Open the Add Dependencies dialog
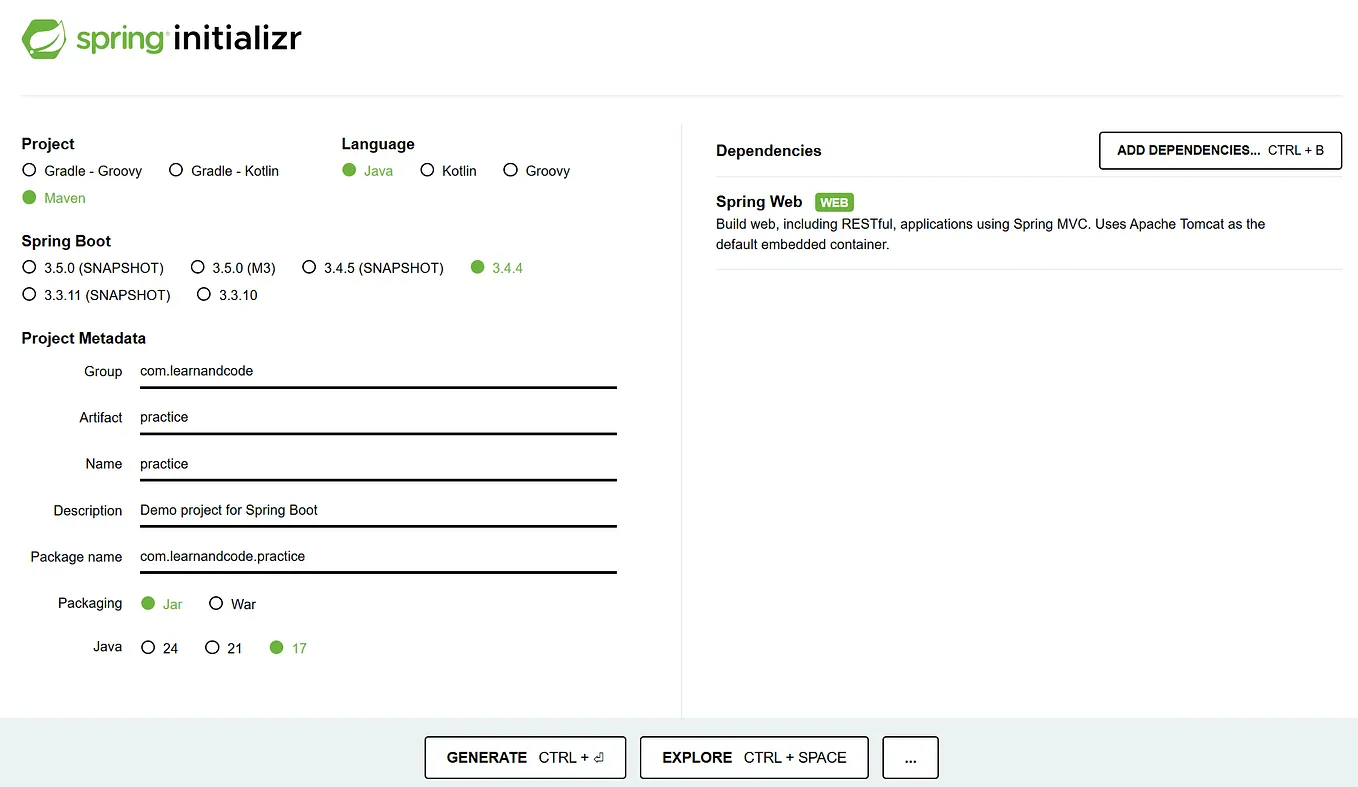The height and width of the screenshot is (787, 1358). tap(1219, 150)
